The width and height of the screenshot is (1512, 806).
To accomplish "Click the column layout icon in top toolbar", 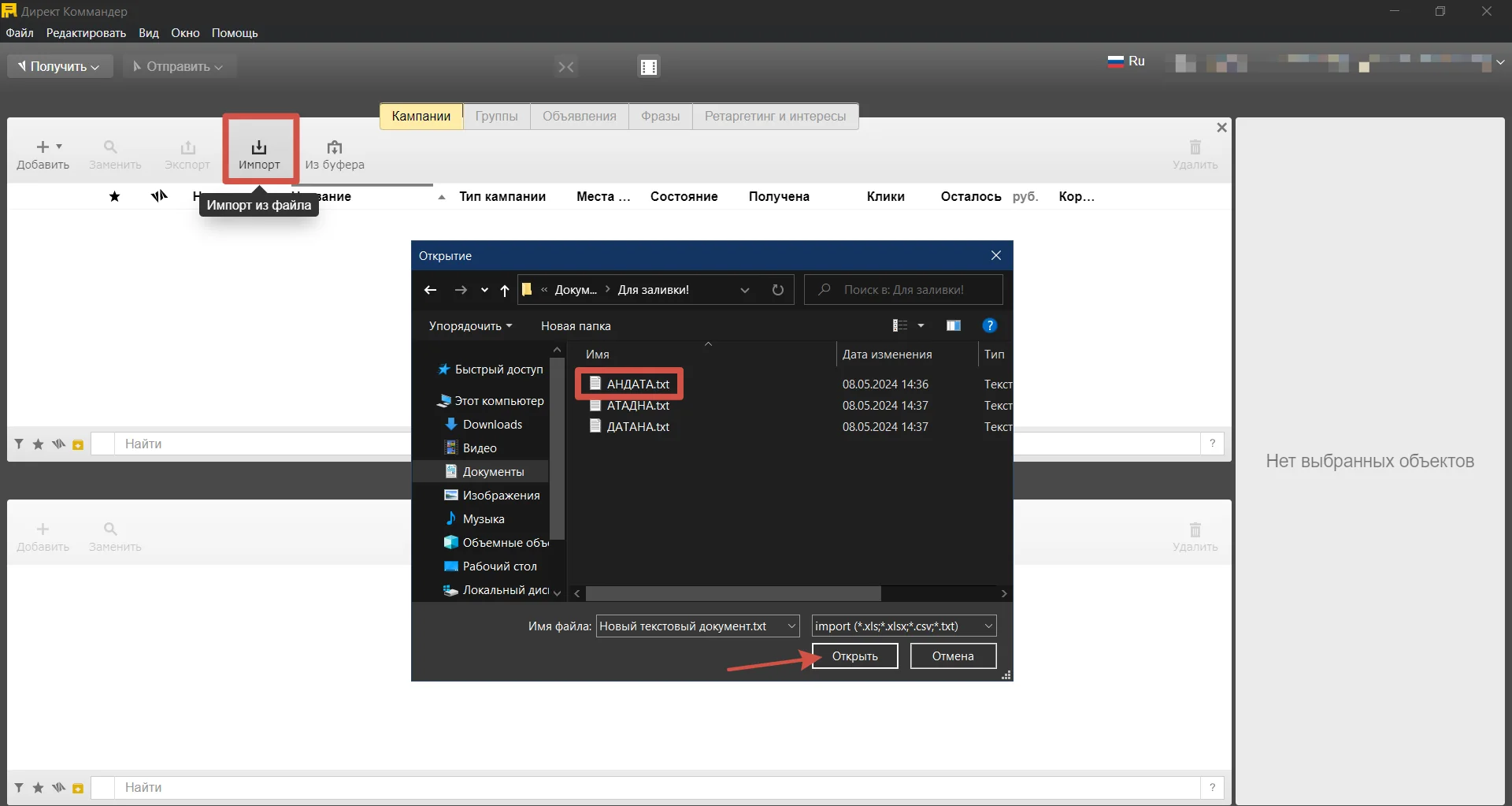I will coord(649,67).
